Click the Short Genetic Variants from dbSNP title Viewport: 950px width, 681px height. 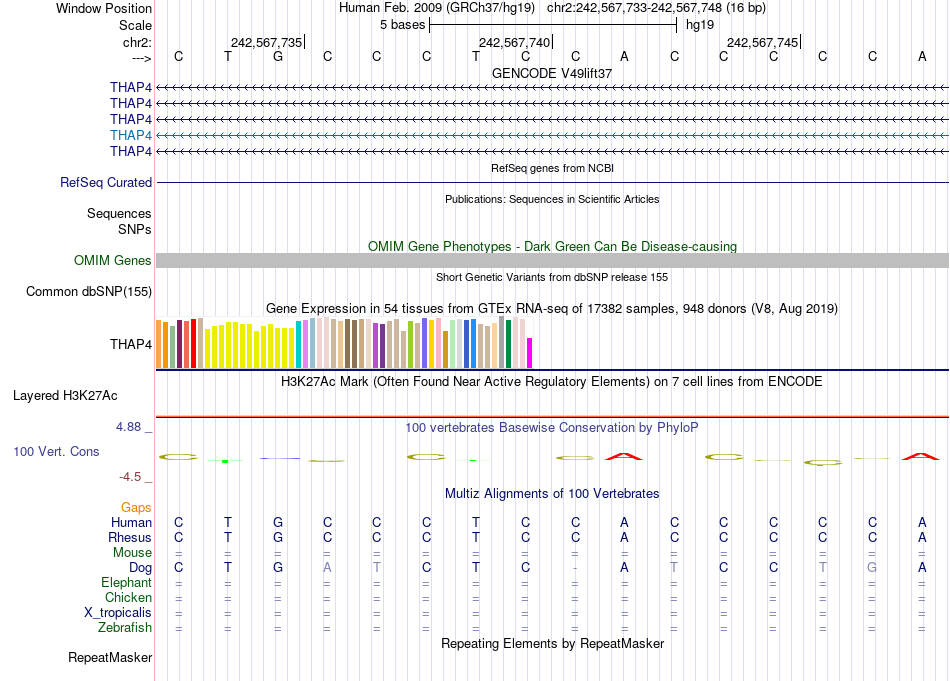click(x=552, y=277)
